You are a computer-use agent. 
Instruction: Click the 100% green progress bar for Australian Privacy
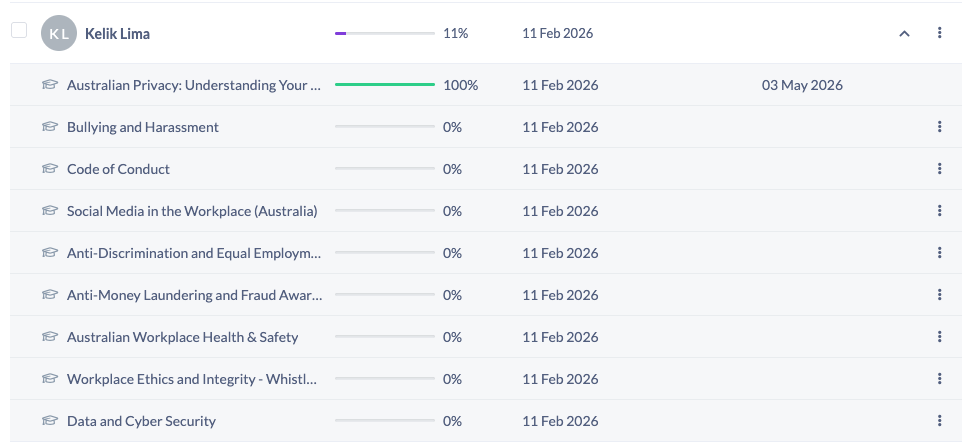385,84
